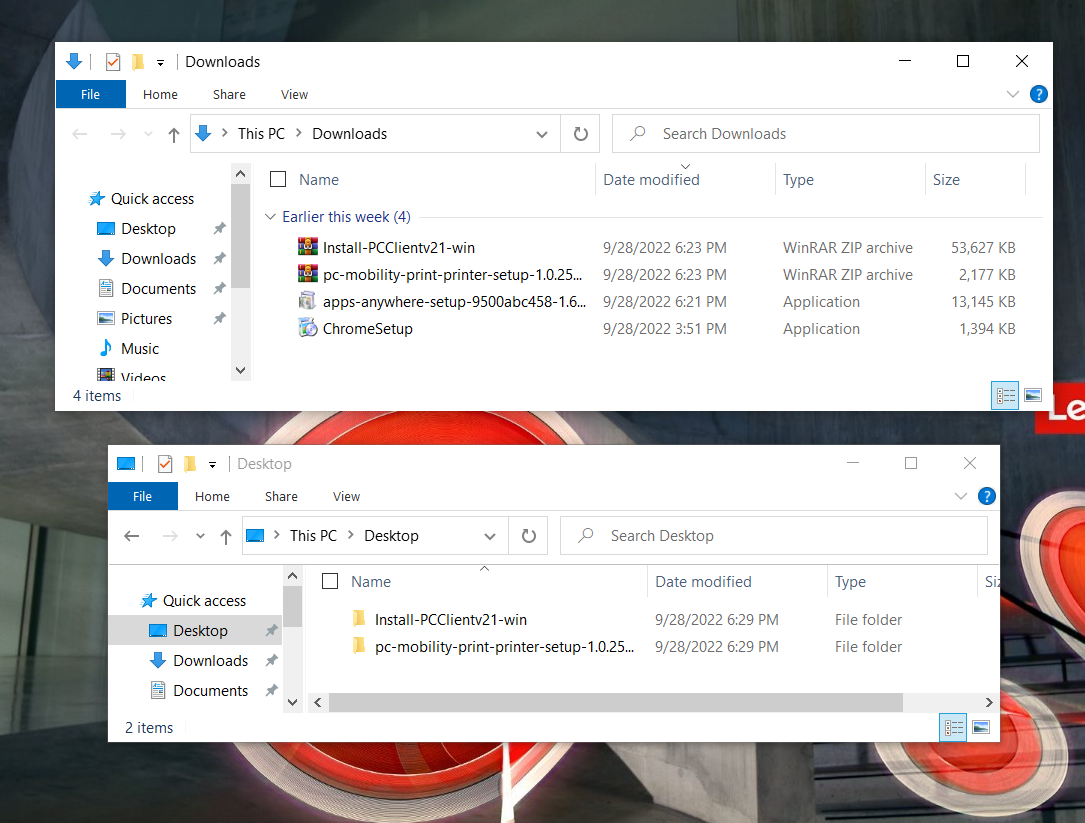Open Share tab in Downloads window
Viewport: 1085px width, 823px height.
[x=229, y=94]
